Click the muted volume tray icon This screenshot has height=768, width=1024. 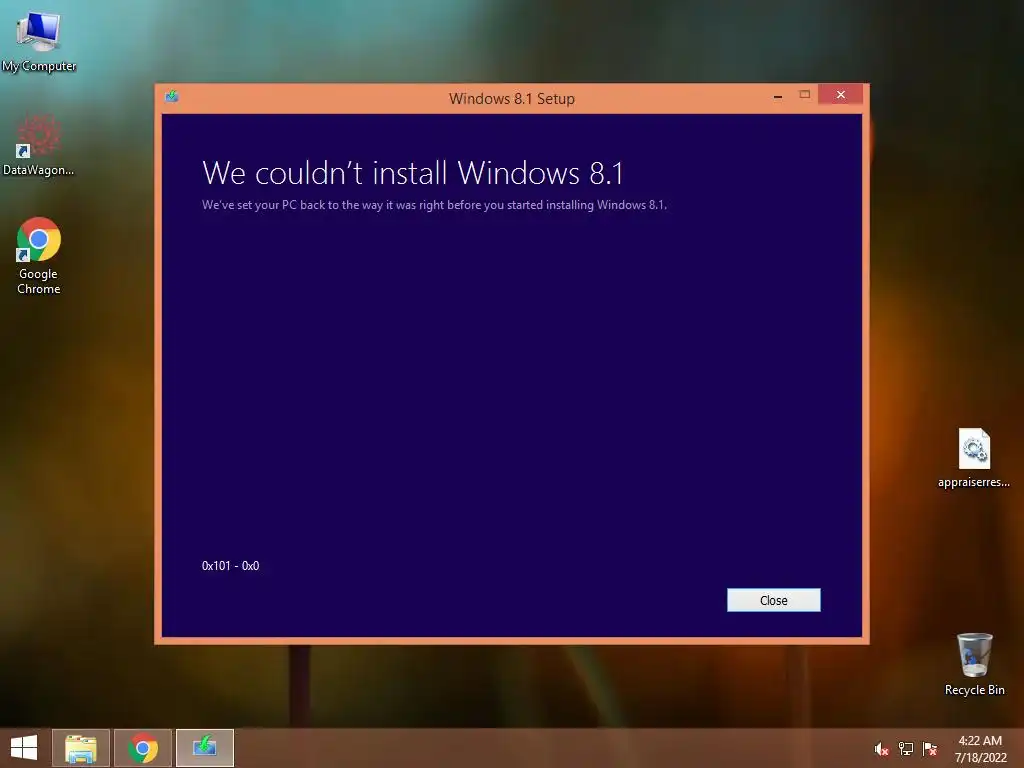(881, 749)
